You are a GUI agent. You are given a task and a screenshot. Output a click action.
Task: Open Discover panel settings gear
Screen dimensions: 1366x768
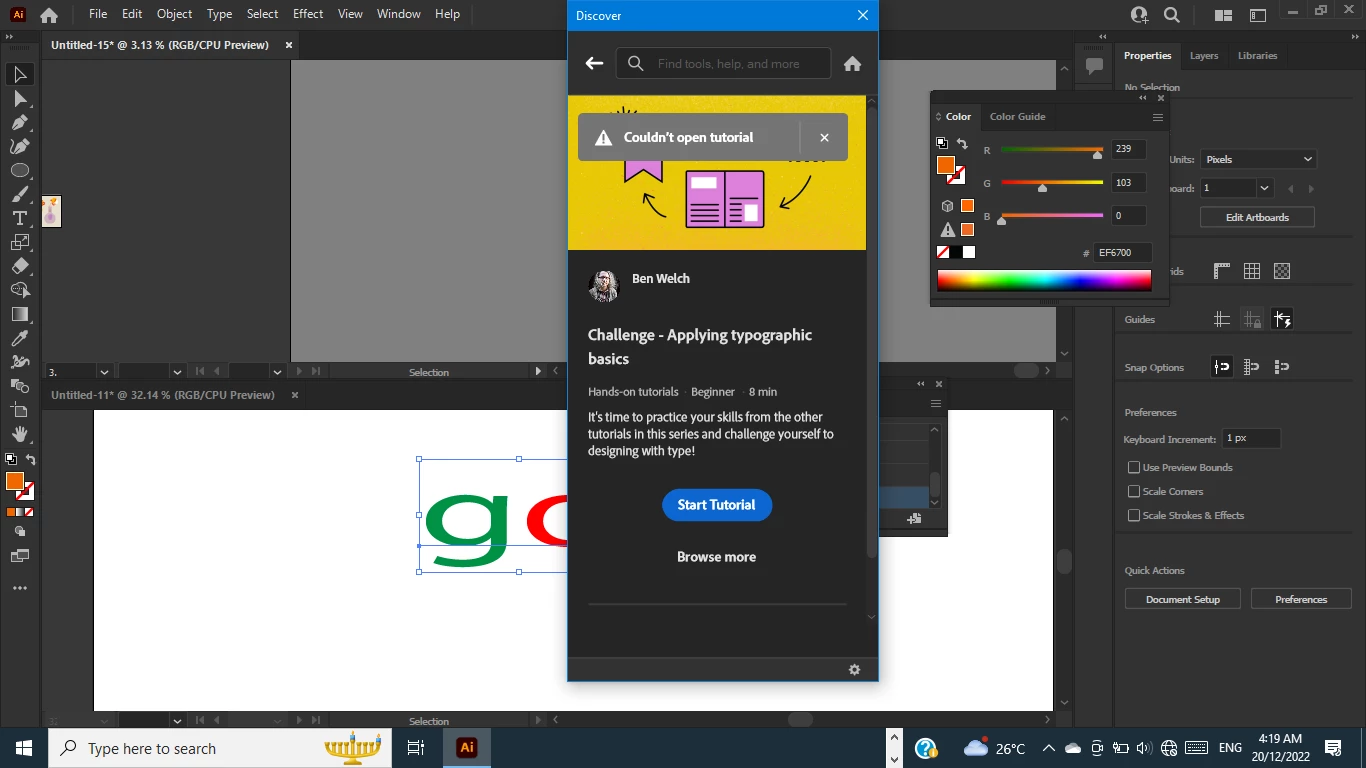pos(854,670)
